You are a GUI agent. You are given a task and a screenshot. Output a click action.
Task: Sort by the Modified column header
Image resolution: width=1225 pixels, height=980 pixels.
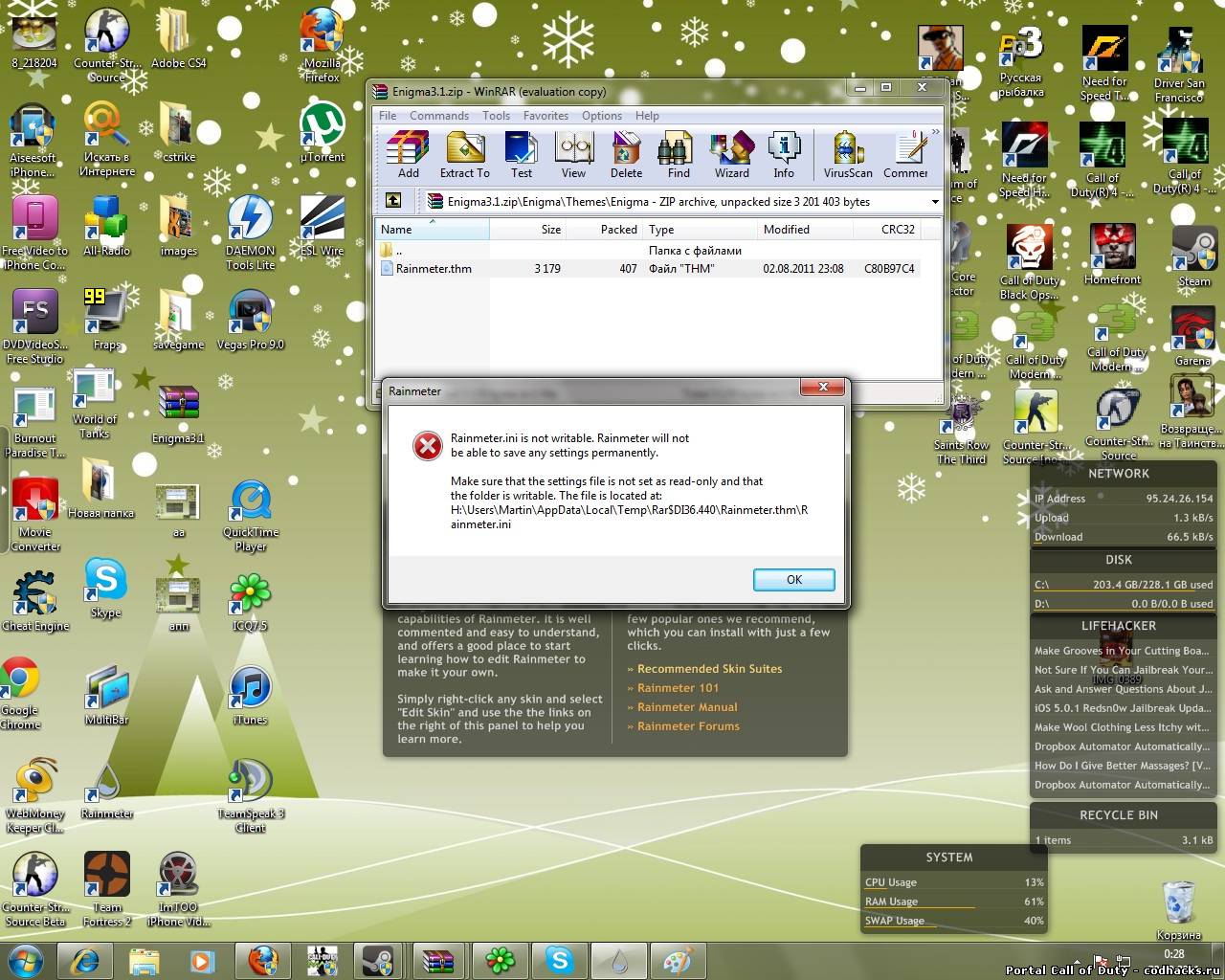tap(805, 230)
